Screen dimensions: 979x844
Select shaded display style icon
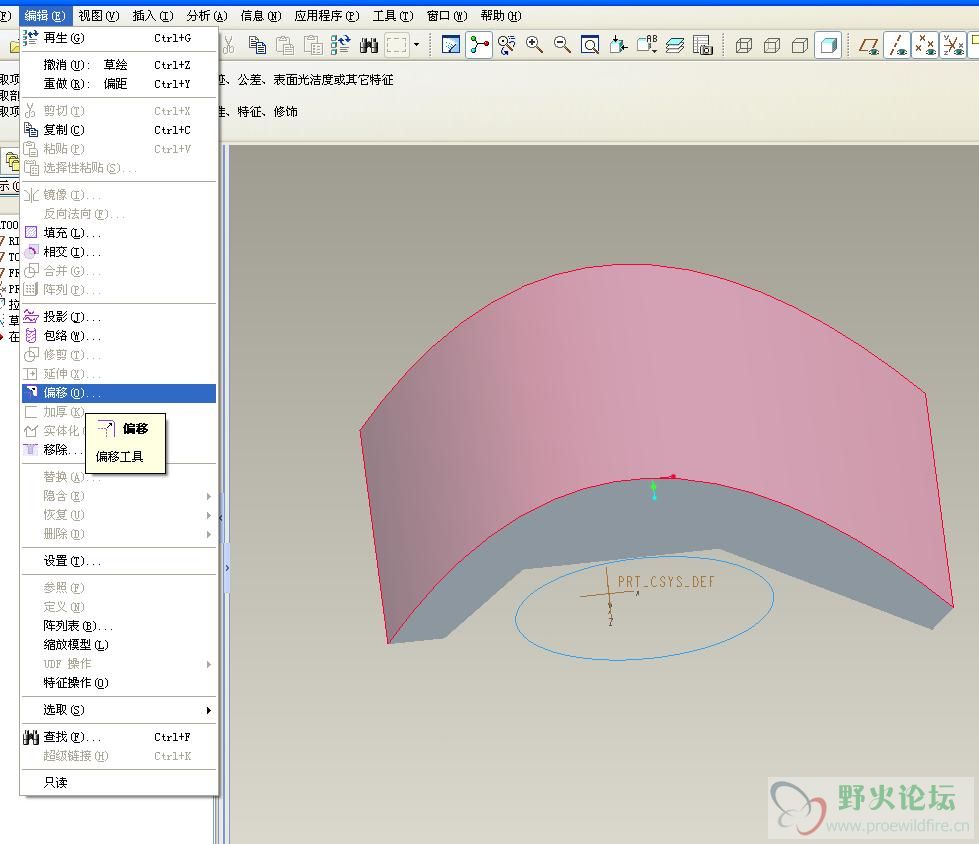(x=829, y=45)
